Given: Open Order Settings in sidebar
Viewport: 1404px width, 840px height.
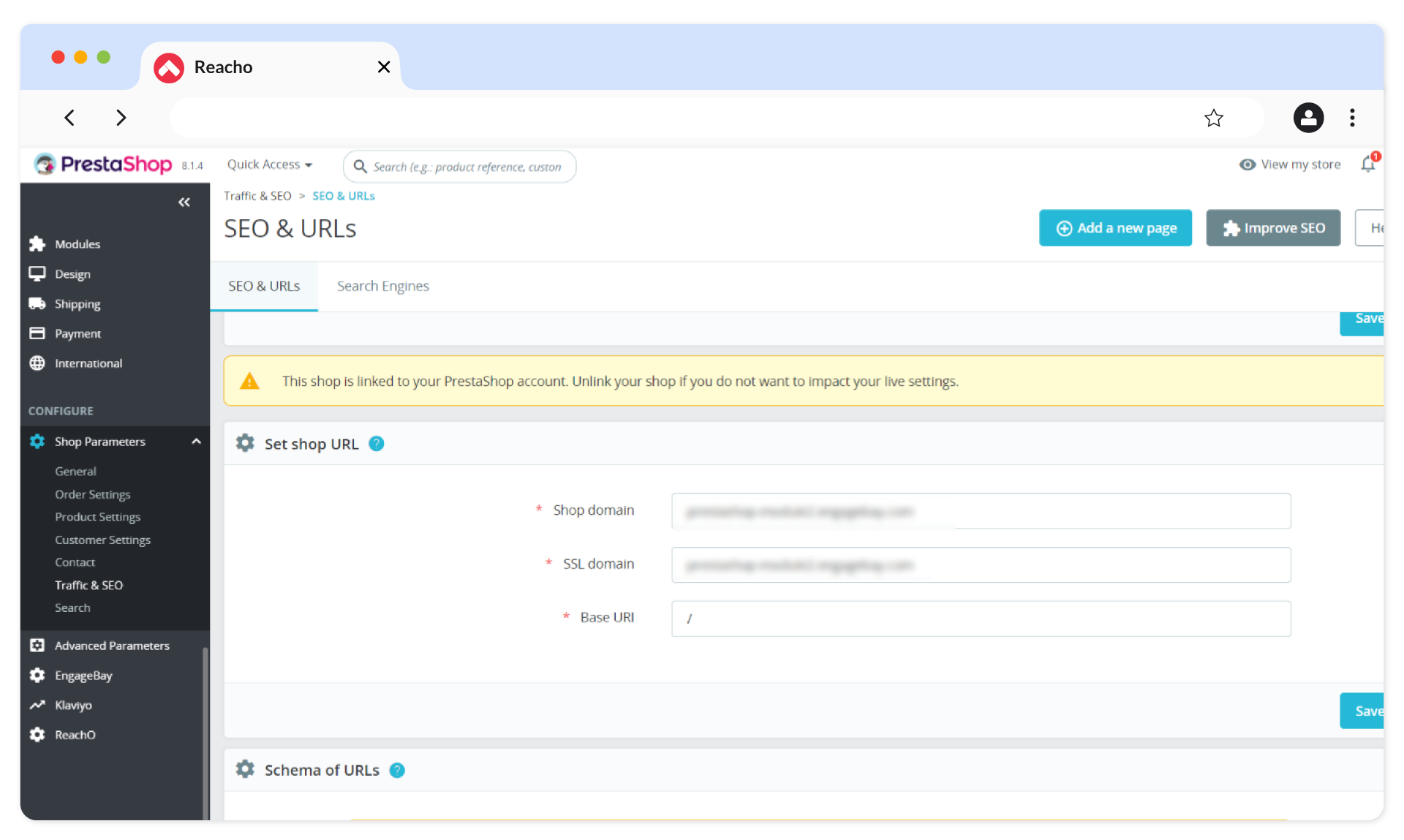Looking at the screenshot, I should coord(93,494).
